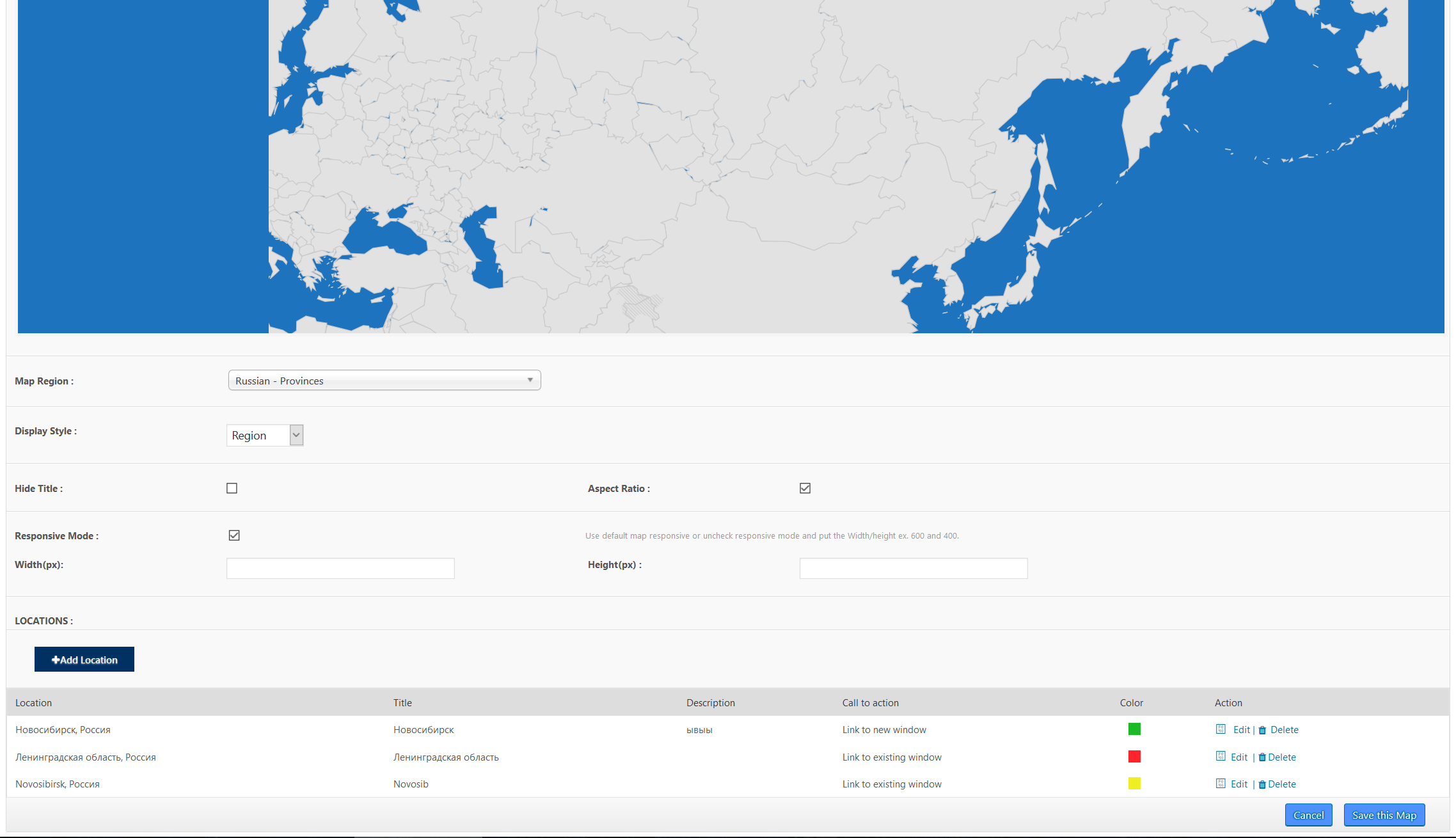
Task: Click Save this Map button
Action: click(x=1384, y=815)
